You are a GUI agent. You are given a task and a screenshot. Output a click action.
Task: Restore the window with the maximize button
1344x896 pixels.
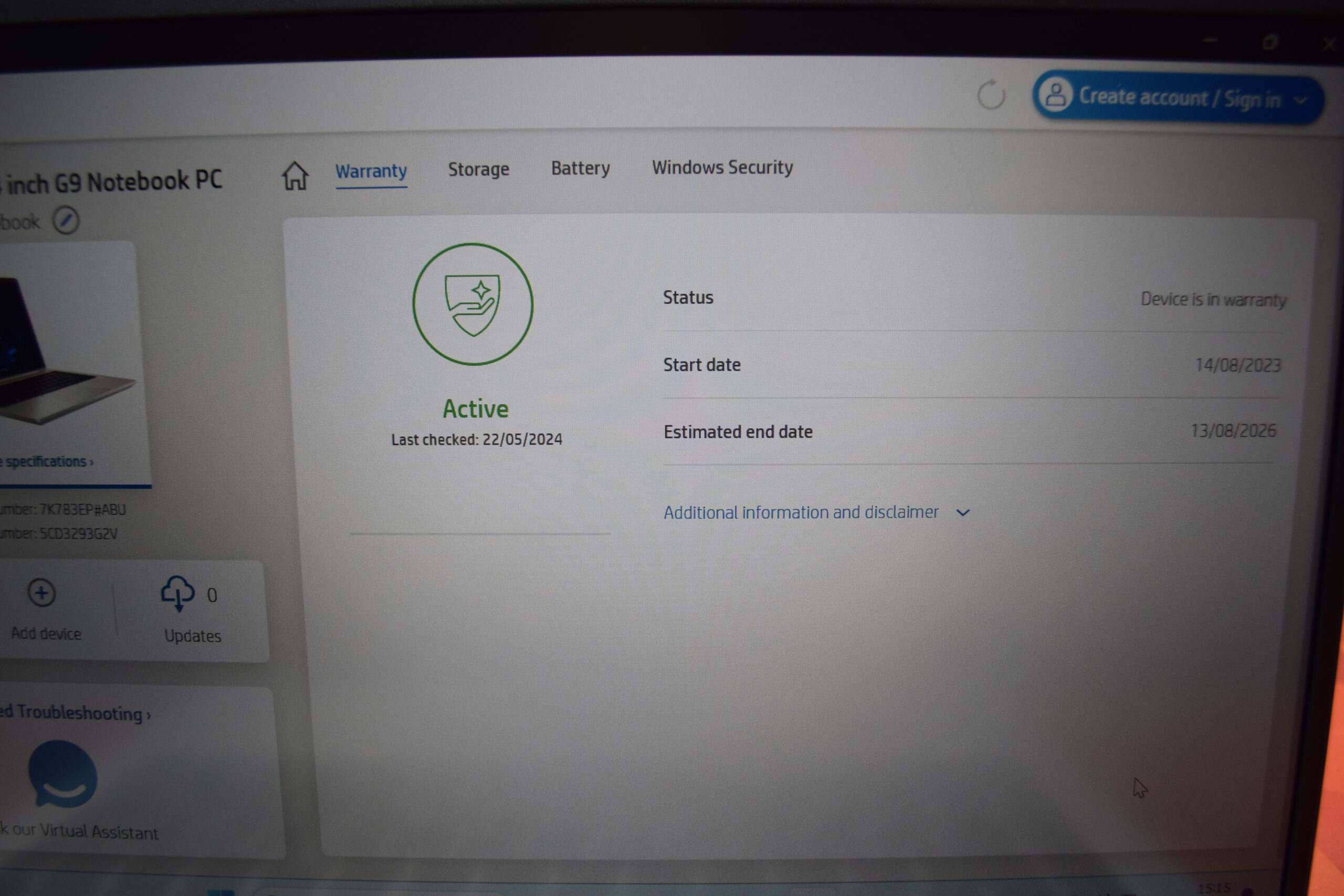point(1269,41)
